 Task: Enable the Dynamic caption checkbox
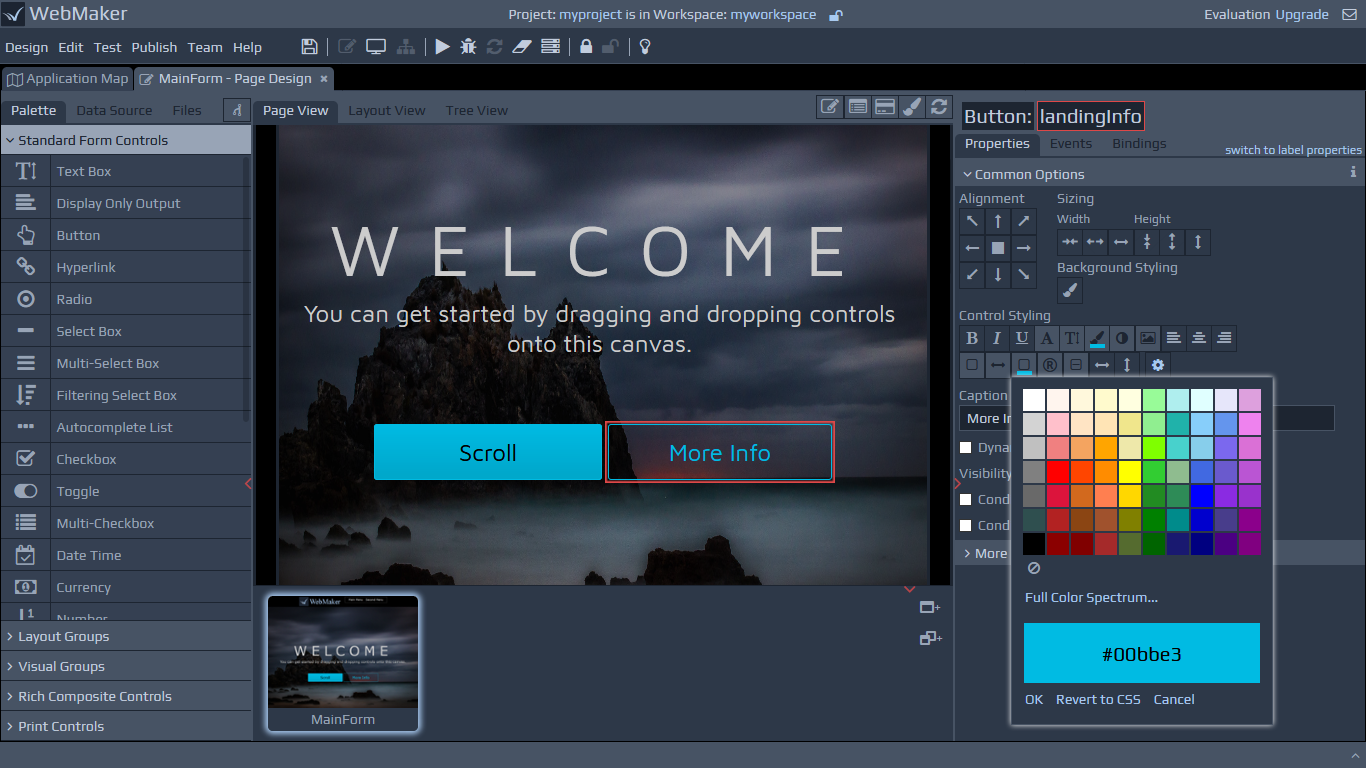(966, 448)
